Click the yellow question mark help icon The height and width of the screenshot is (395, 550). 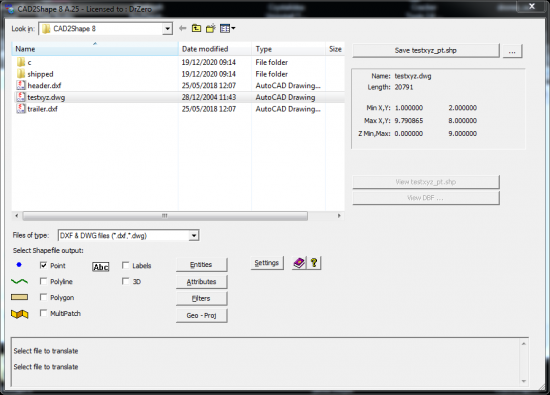point(314,263)
